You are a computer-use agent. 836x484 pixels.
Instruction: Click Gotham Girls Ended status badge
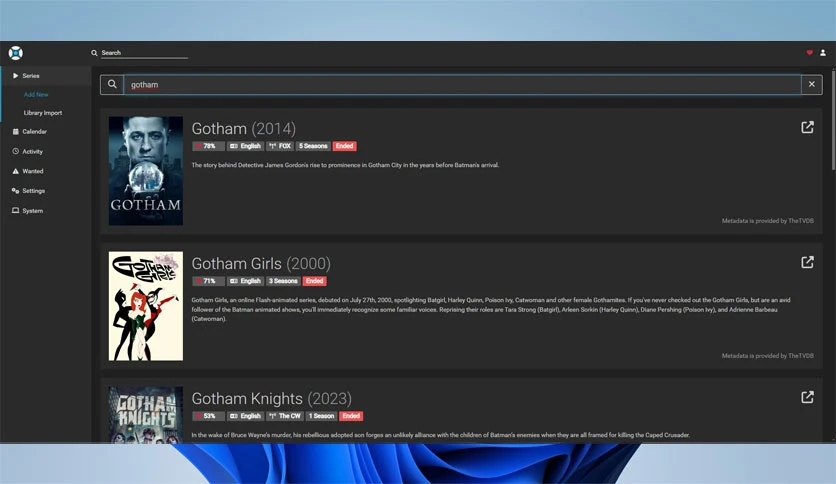pos(315,281)
